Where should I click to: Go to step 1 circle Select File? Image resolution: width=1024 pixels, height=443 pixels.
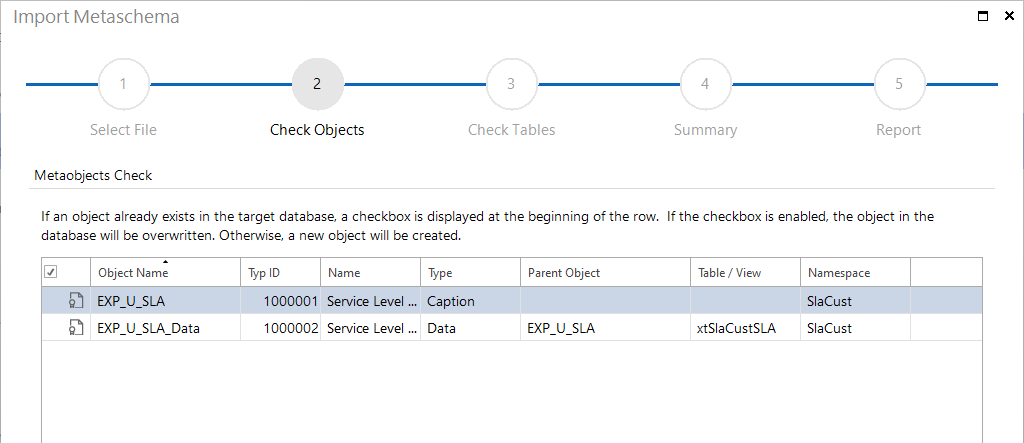coord(123,84)
